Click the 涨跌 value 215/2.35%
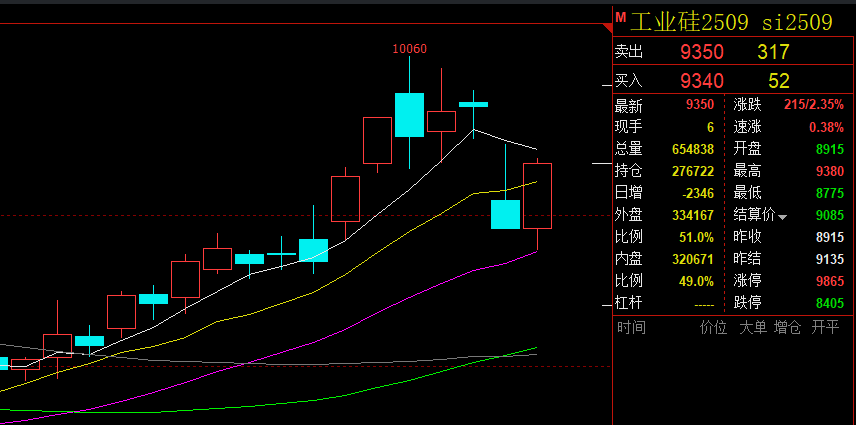 click(x=813, y=105)
